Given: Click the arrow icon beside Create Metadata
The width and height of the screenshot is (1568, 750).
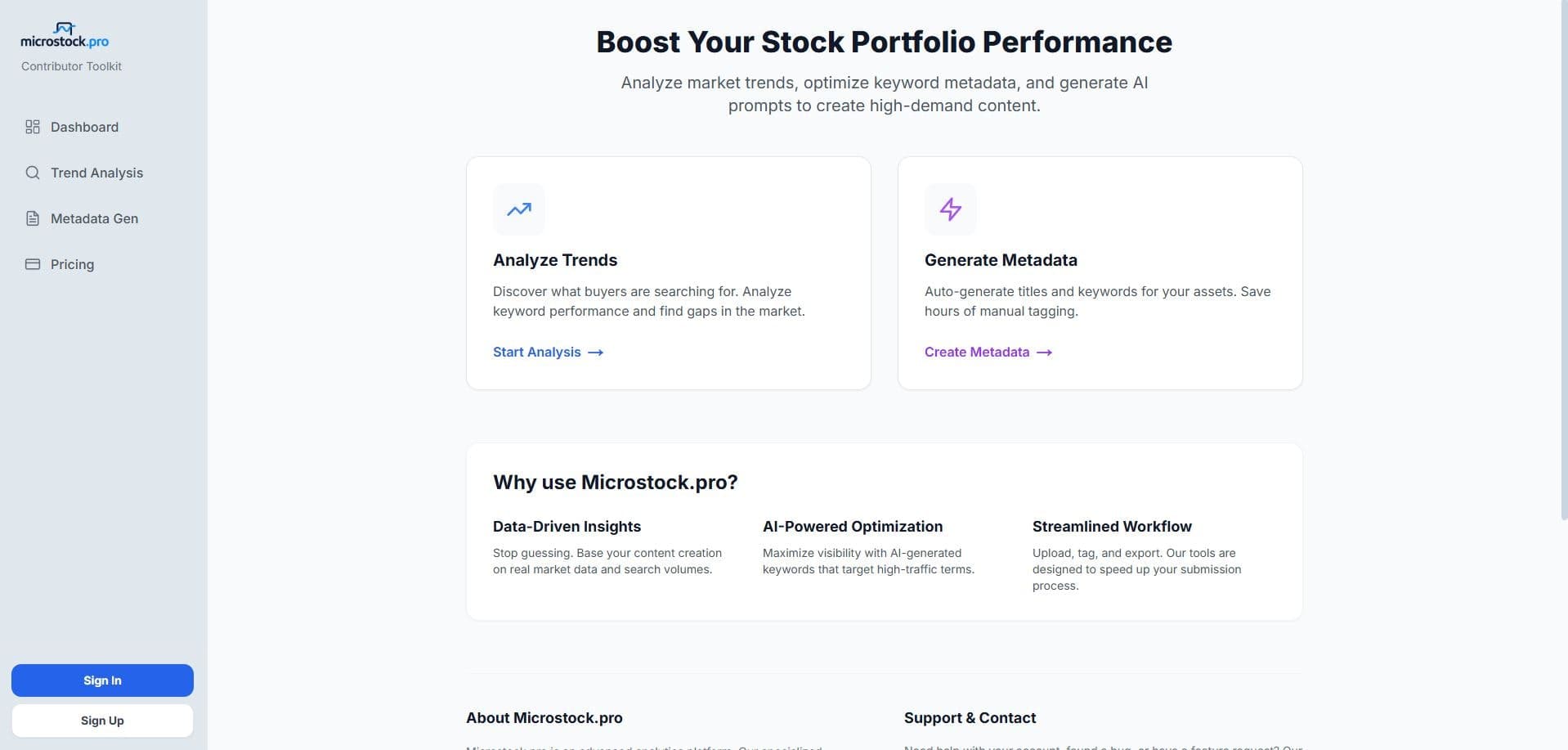Looking at the screenshot, I should click(1044, 353).
